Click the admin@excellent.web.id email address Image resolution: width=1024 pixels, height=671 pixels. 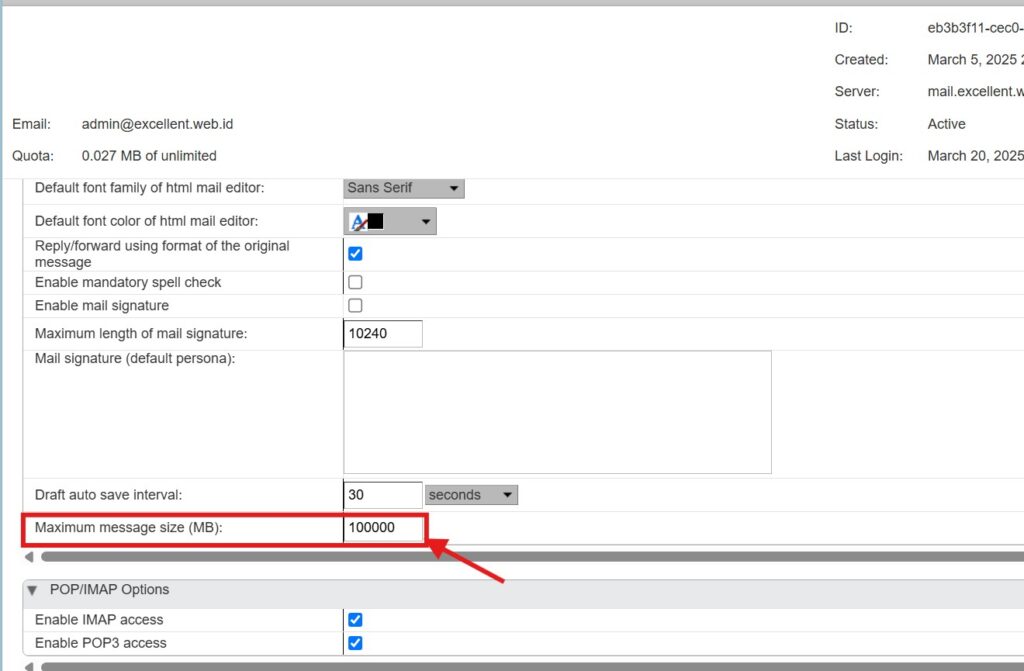[x=157, y=124]
